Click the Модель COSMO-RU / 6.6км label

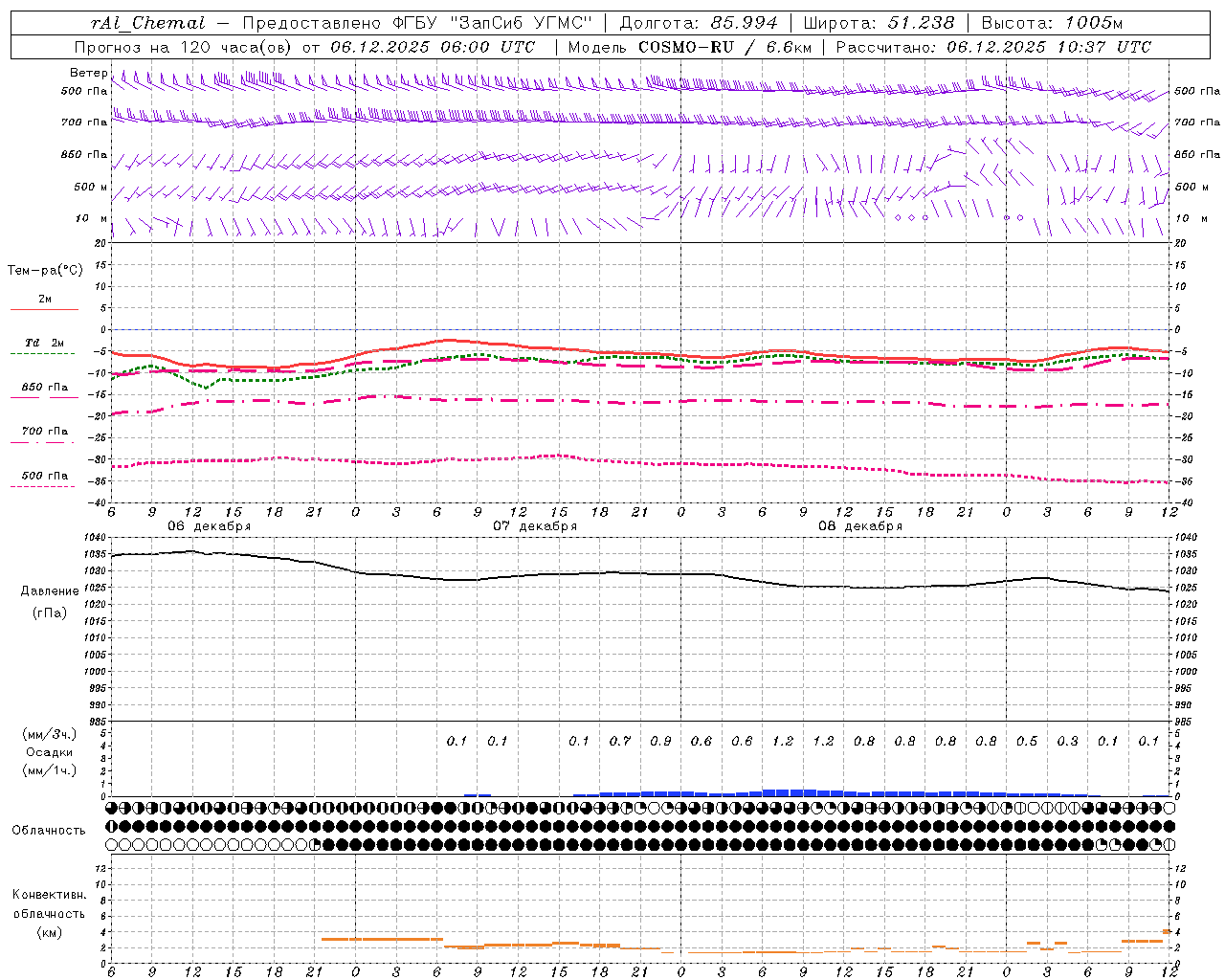(x=689, y=47)
